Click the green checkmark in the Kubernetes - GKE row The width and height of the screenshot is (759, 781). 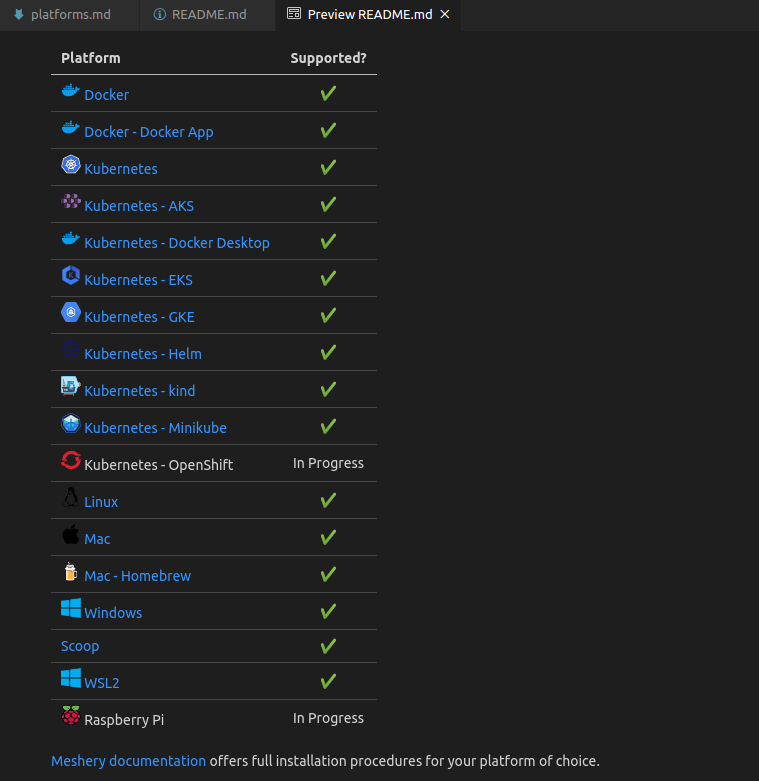pyautogui.click(x=328, y=315)
